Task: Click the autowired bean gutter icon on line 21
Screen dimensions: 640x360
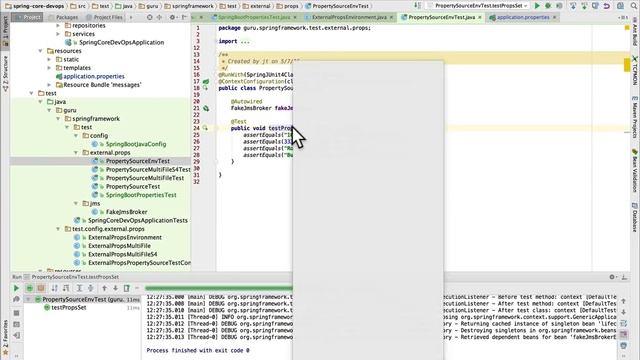Action: click(206, 108)
